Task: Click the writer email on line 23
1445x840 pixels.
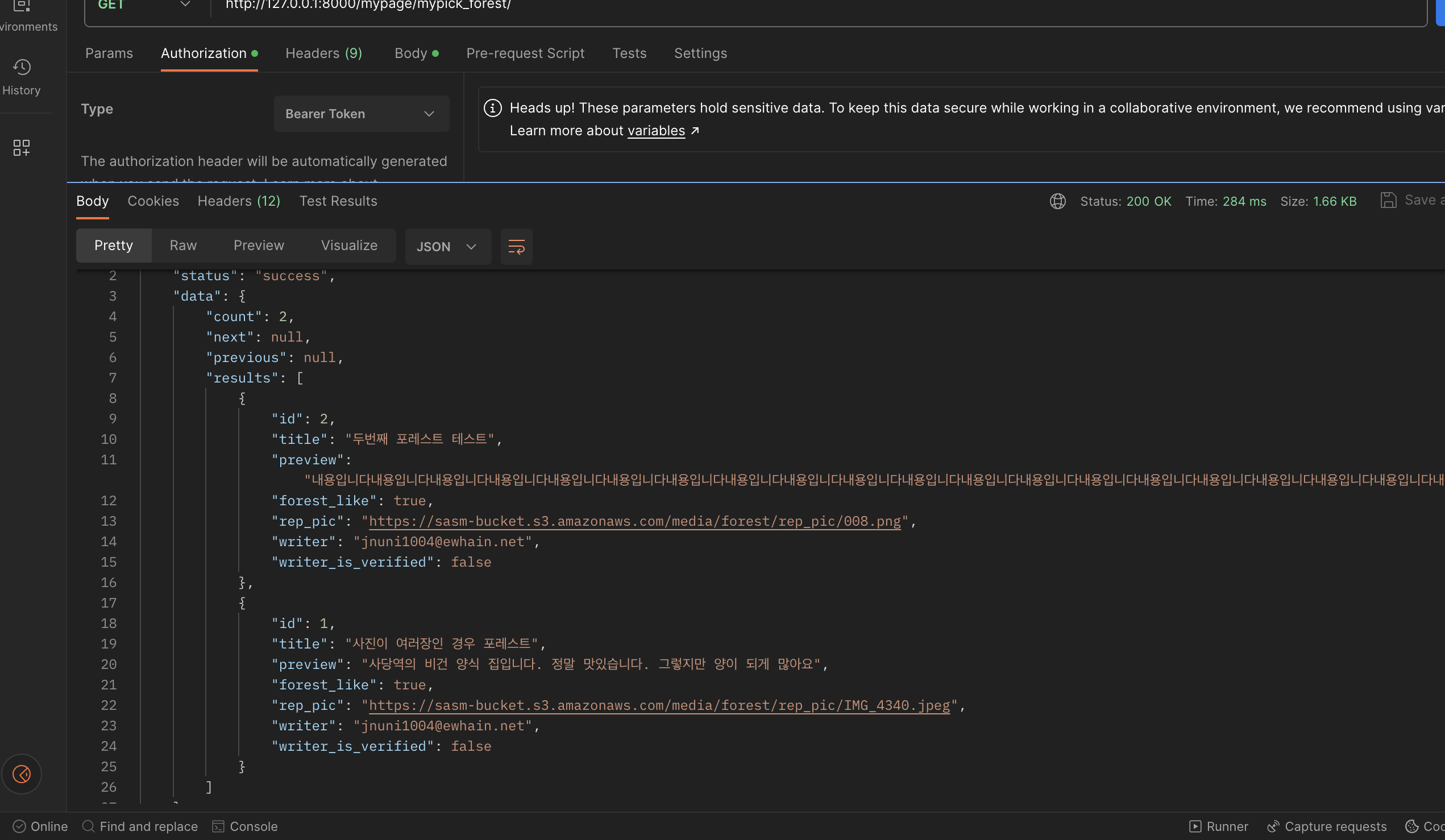Action: pos(443,726)
